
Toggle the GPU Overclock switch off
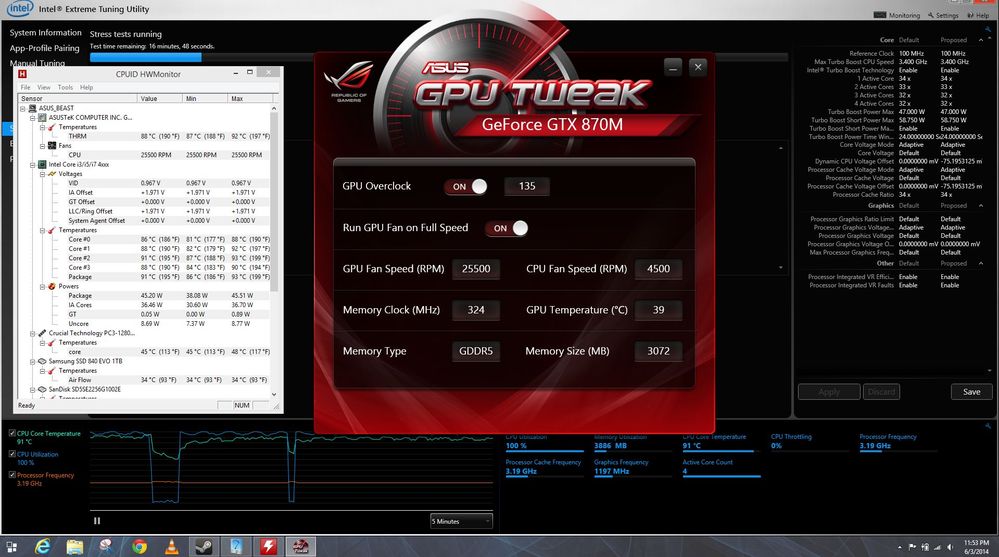pyautogui.click(x=466, y=186)
